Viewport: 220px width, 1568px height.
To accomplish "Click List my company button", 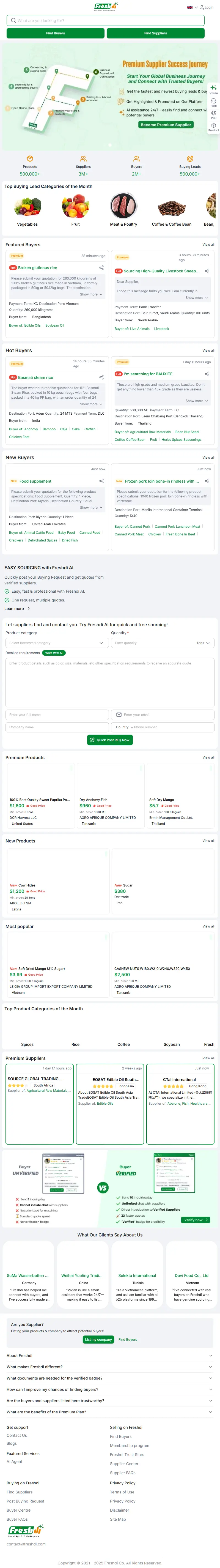I will (x=98, y=1340).
